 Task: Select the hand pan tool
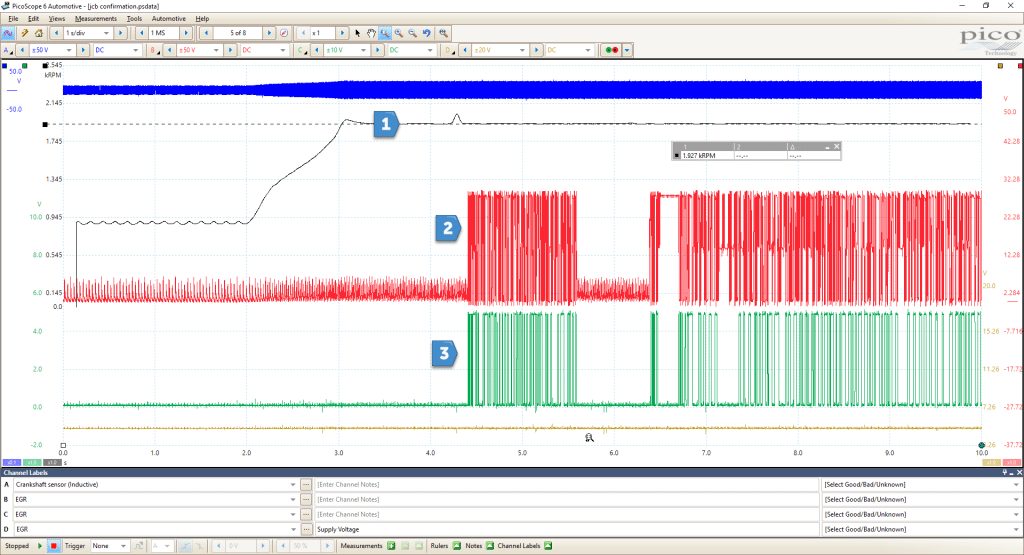[372, 33]
